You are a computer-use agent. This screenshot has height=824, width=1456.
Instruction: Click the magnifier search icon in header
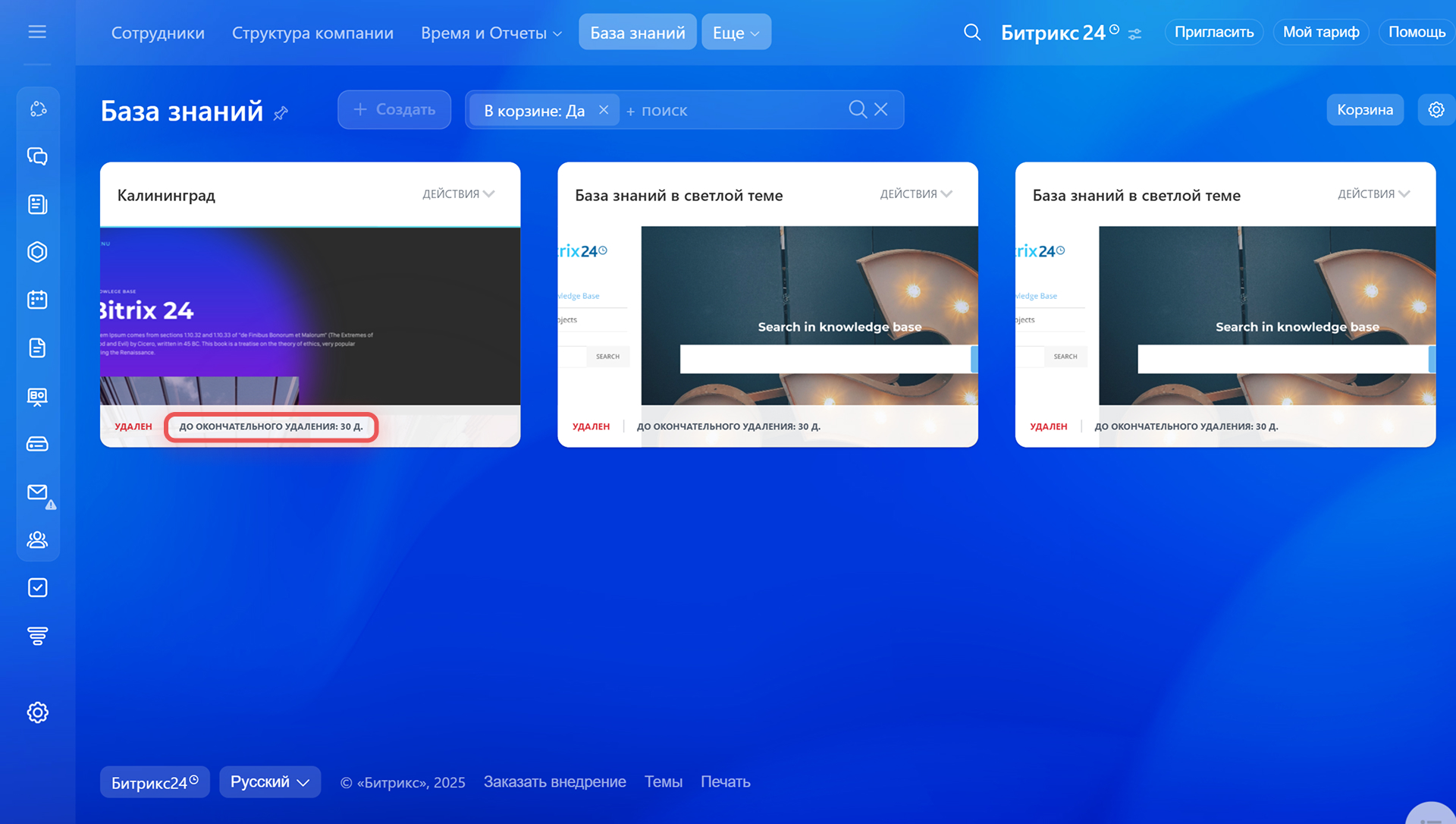[972, 33]
